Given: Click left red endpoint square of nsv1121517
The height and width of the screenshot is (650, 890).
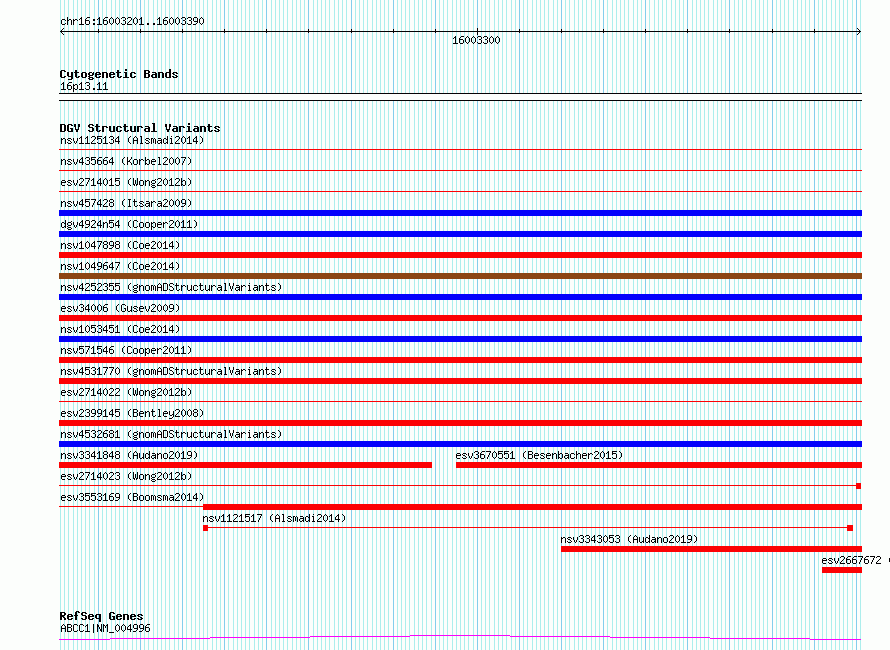Looking at the screenshot, I should coord(205,528).
